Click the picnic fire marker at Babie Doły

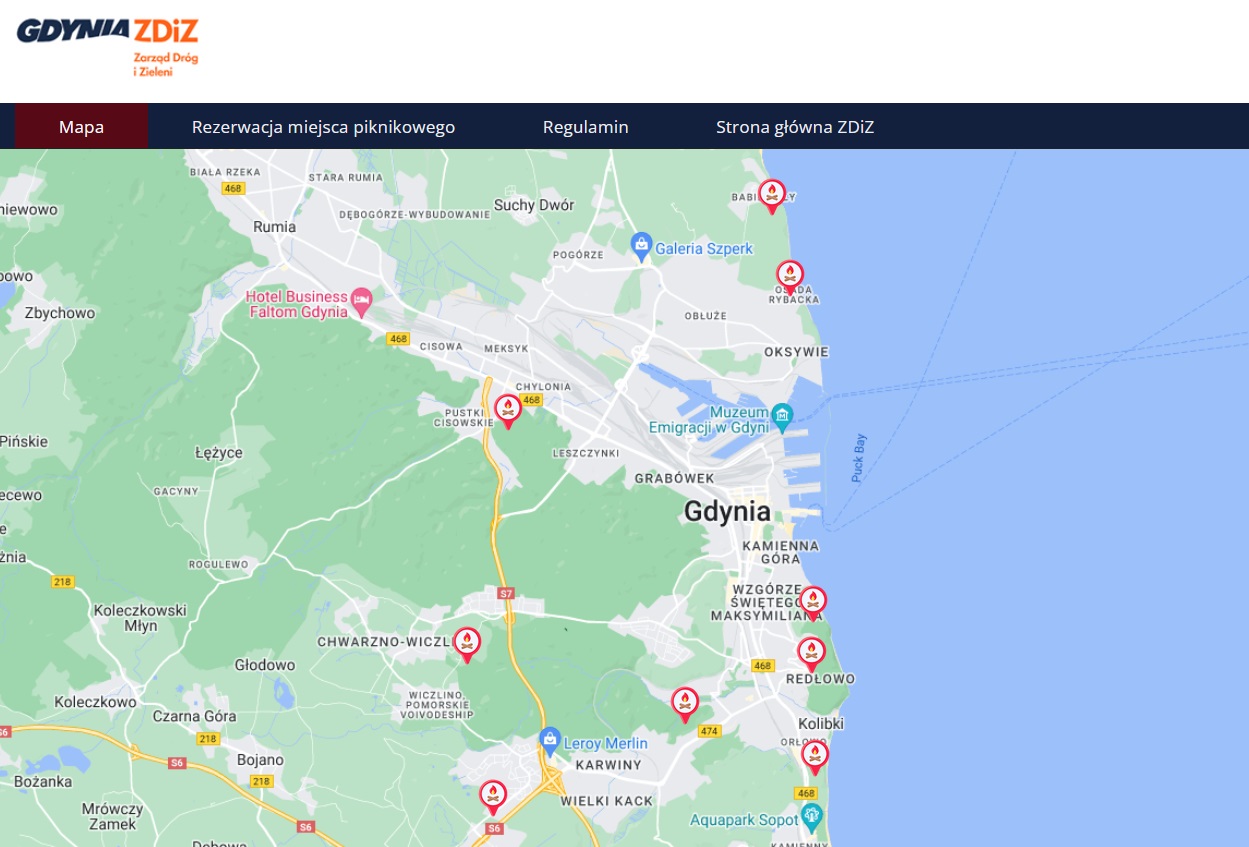[771, 195]
